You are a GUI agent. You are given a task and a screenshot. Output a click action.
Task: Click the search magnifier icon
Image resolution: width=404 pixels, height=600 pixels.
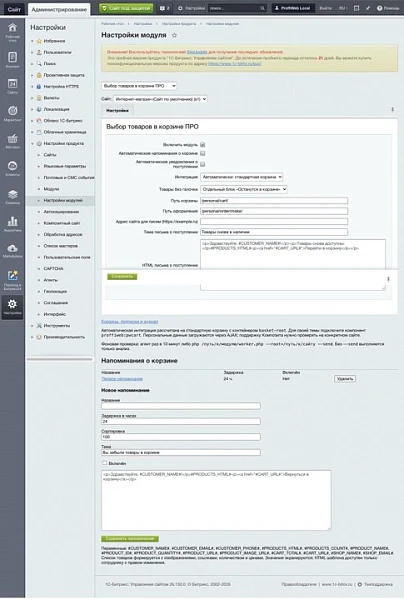[262, 8]
